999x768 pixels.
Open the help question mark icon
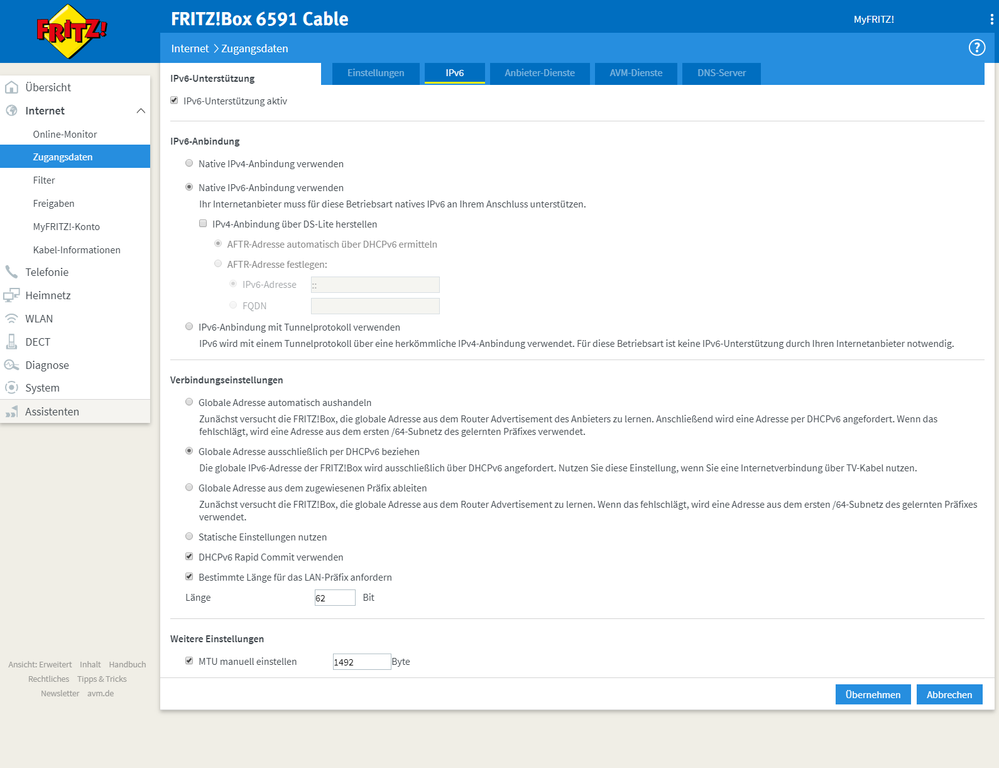[x=976, y=48]
